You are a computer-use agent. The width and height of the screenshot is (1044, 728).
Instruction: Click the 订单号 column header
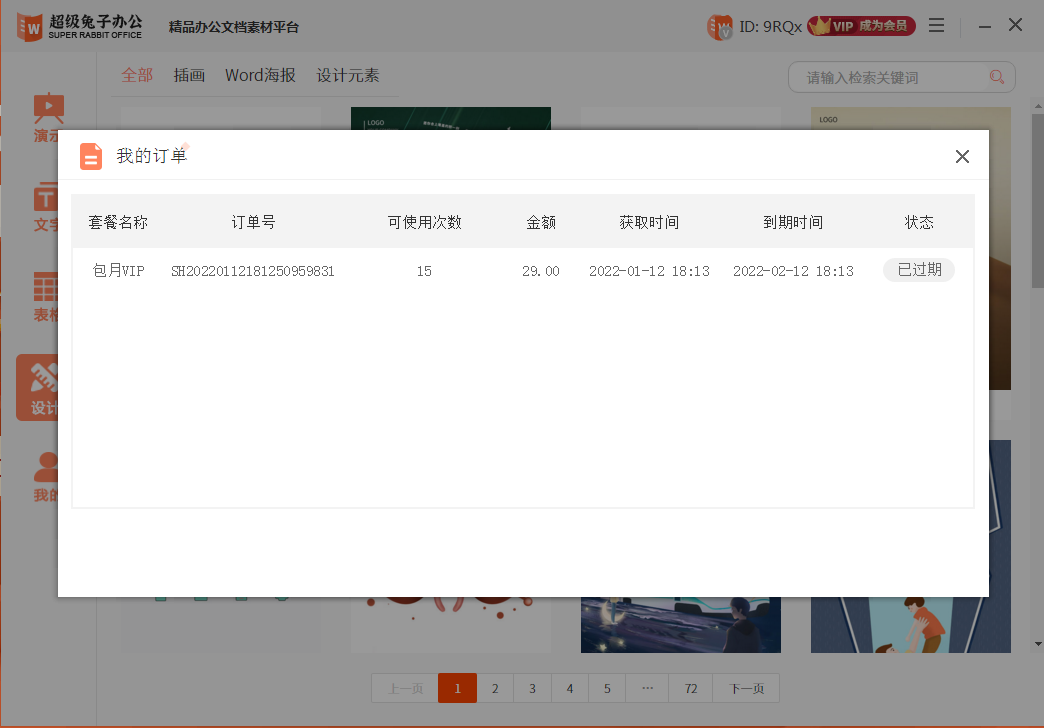(x=253, y=222)
